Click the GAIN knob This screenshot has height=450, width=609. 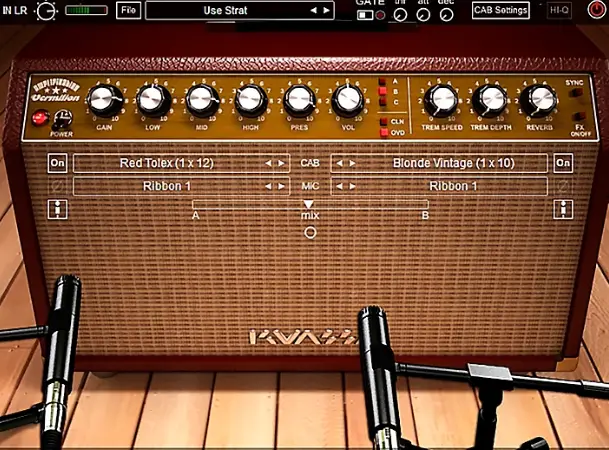click(x=104, y=101)
